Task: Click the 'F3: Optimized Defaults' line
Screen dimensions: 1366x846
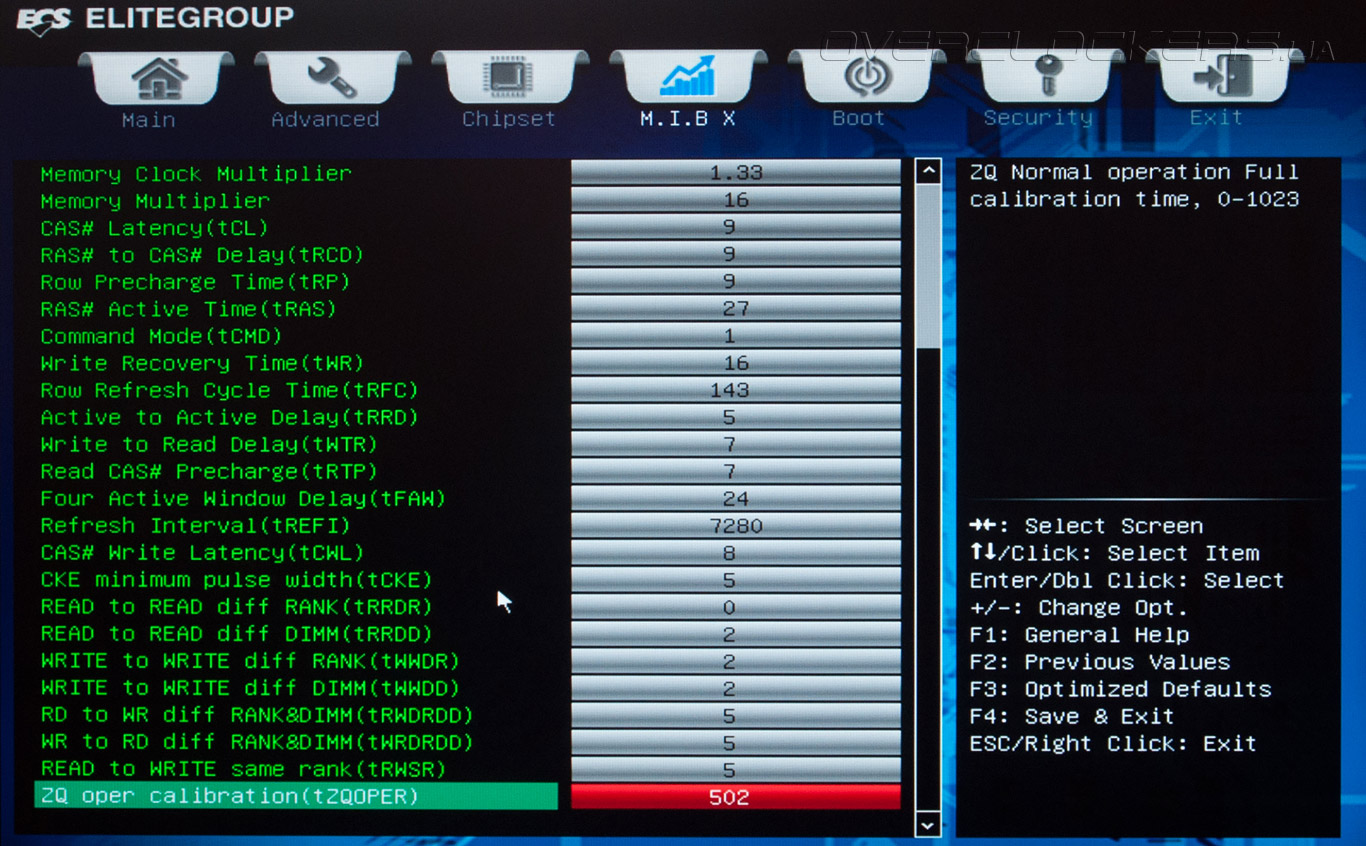Action: 1120,689
